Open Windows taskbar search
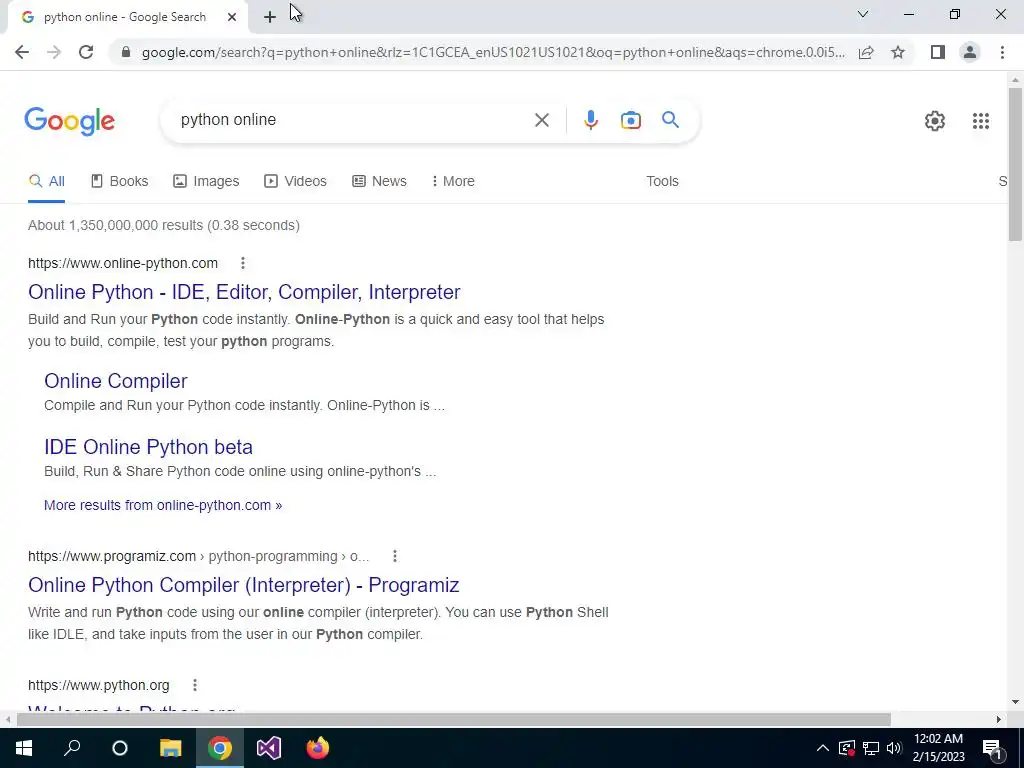The width and height of the screenshot is (1024, 768). pyautogui.click(x=72, y=748)
